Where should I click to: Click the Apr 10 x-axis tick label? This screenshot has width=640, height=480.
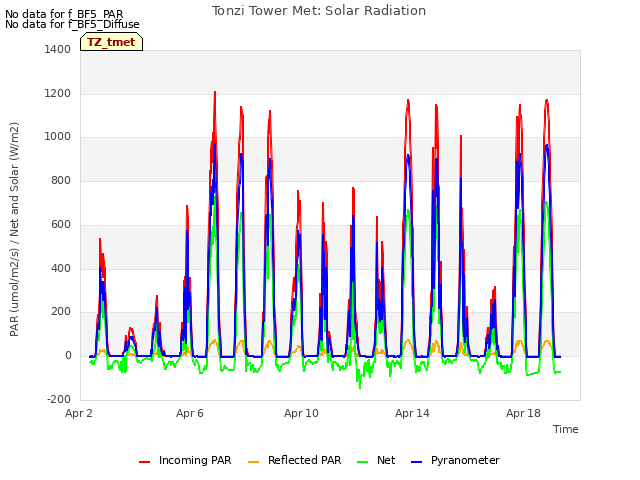(301, 413)
